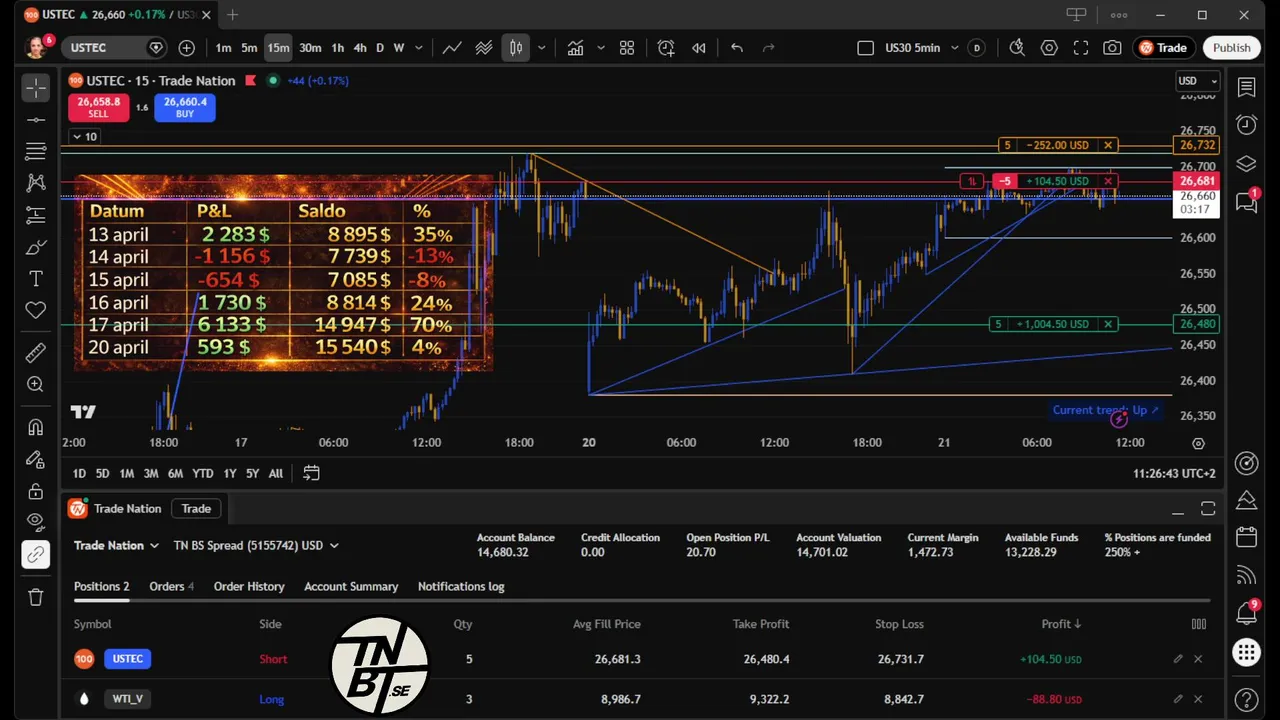Select the ruler measure tool
The height and width of the screenshot is (720, 1280).
(36, 352)
